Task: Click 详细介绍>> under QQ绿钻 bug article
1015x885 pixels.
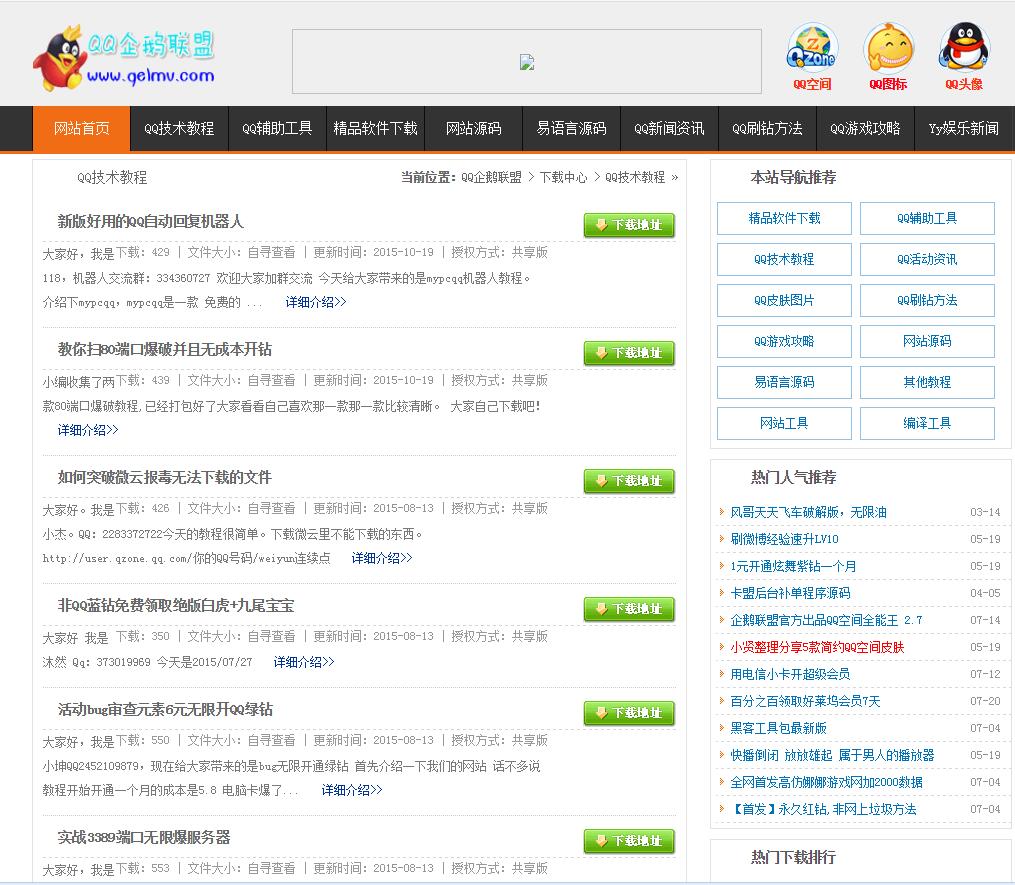Action: tap(352, 790)
